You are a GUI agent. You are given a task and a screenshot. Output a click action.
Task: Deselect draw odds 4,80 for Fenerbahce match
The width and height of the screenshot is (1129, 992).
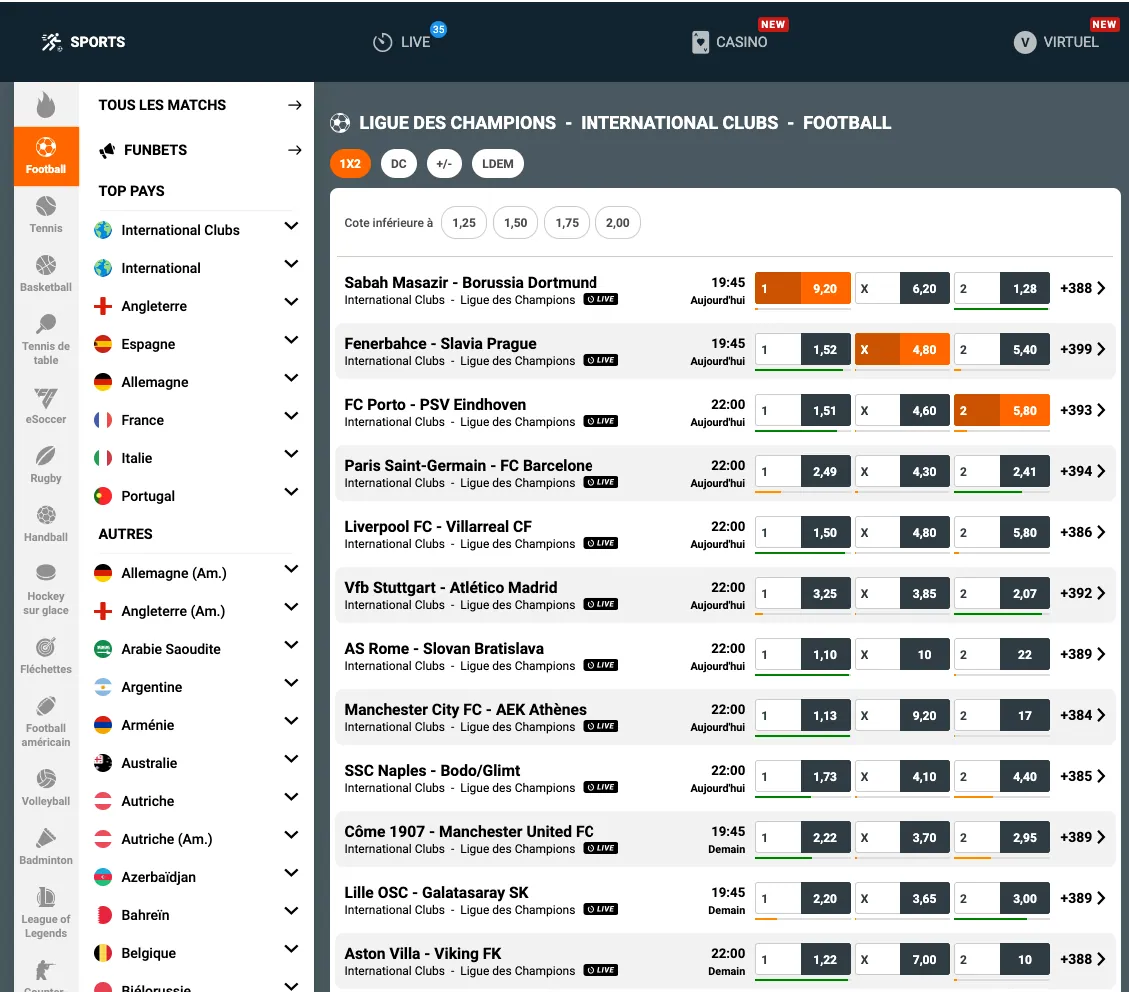(902, 350)
